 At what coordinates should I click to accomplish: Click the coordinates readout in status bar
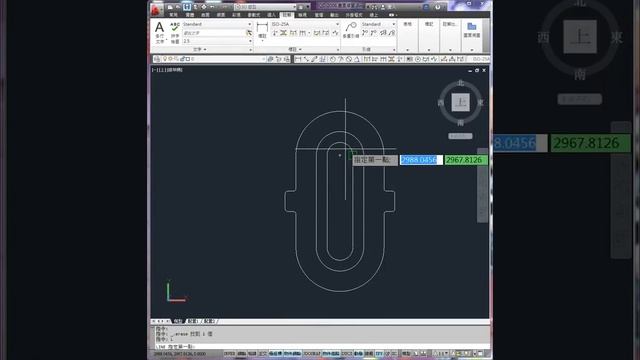pyautogui.click(x=180, y=353)
